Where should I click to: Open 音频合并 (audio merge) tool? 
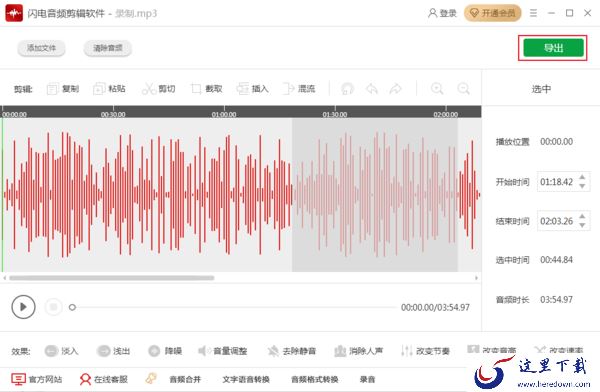pos(185,379)
